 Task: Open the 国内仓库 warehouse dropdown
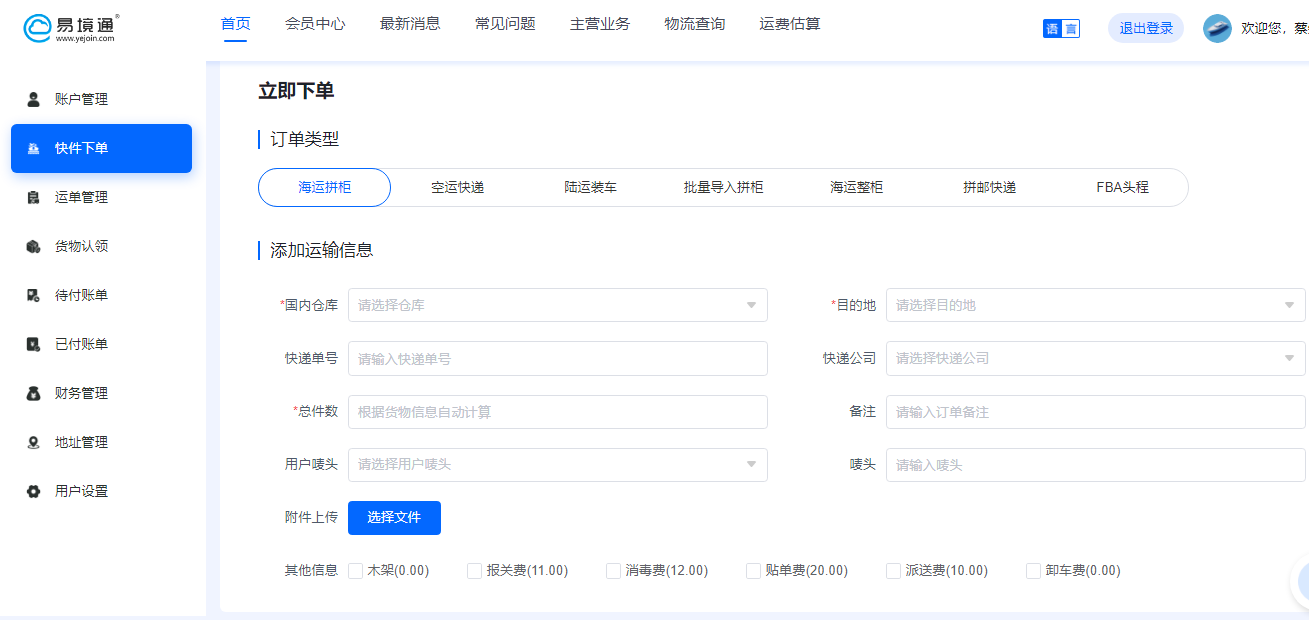coord(557,305)
